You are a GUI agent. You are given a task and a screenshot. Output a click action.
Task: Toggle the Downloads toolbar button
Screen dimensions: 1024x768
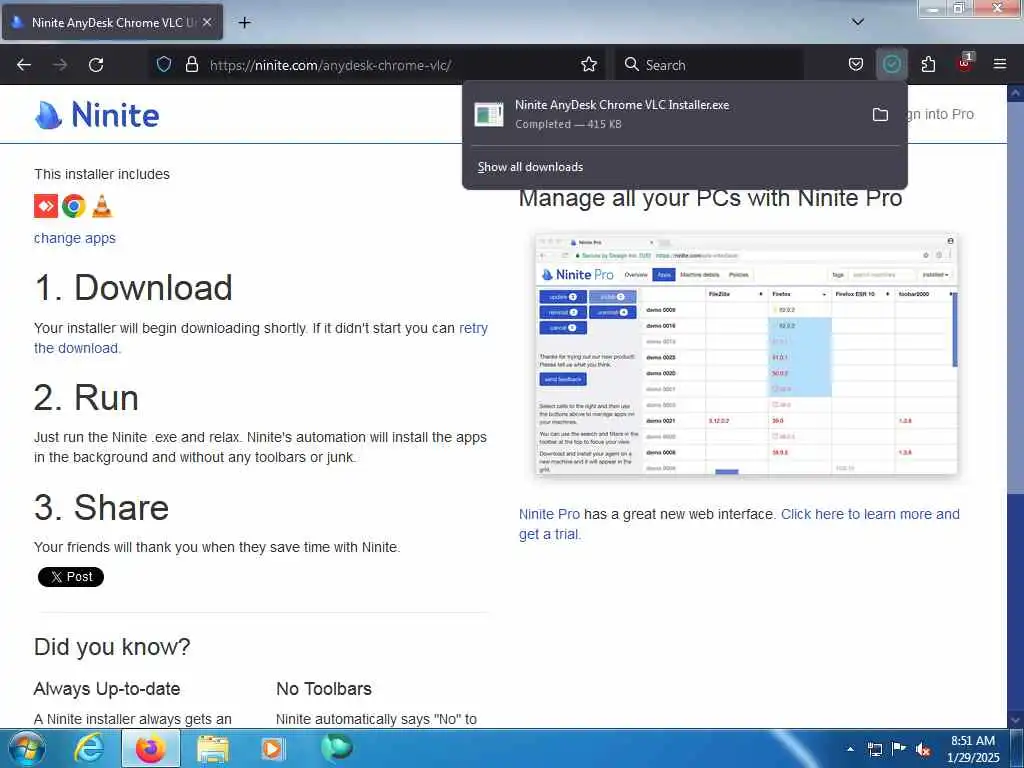click(x=891, y=64)
